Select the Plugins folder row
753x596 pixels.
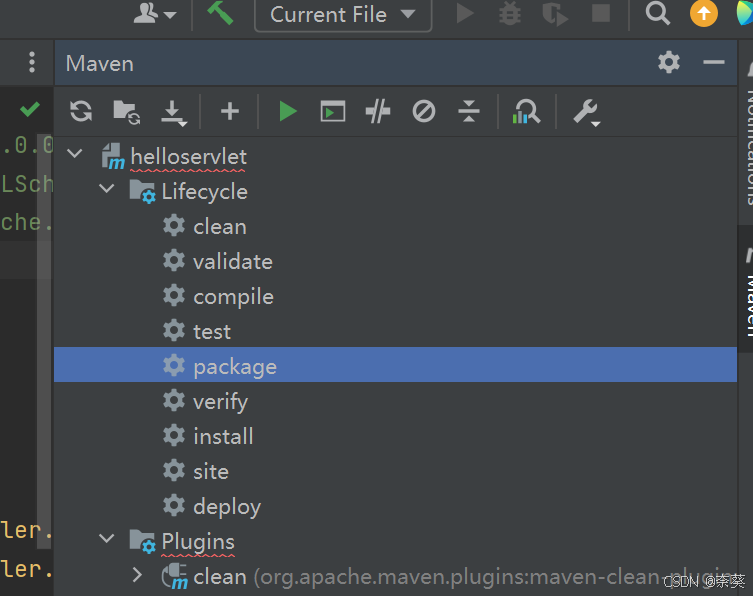[395, 542]
